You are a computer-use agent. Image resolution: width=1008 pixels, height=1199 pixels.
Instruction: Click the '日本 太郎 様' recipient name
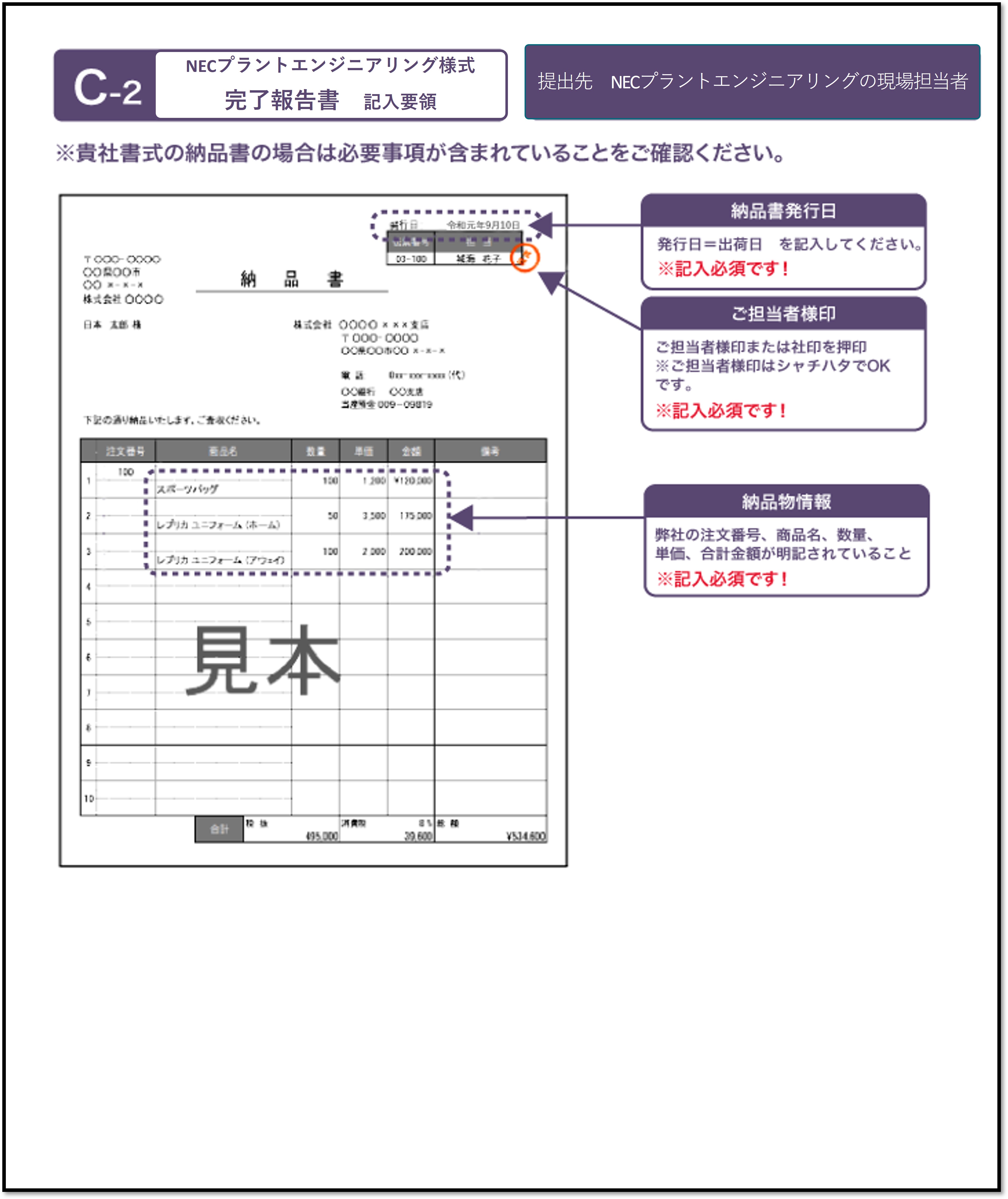click(x=112, y=325)
